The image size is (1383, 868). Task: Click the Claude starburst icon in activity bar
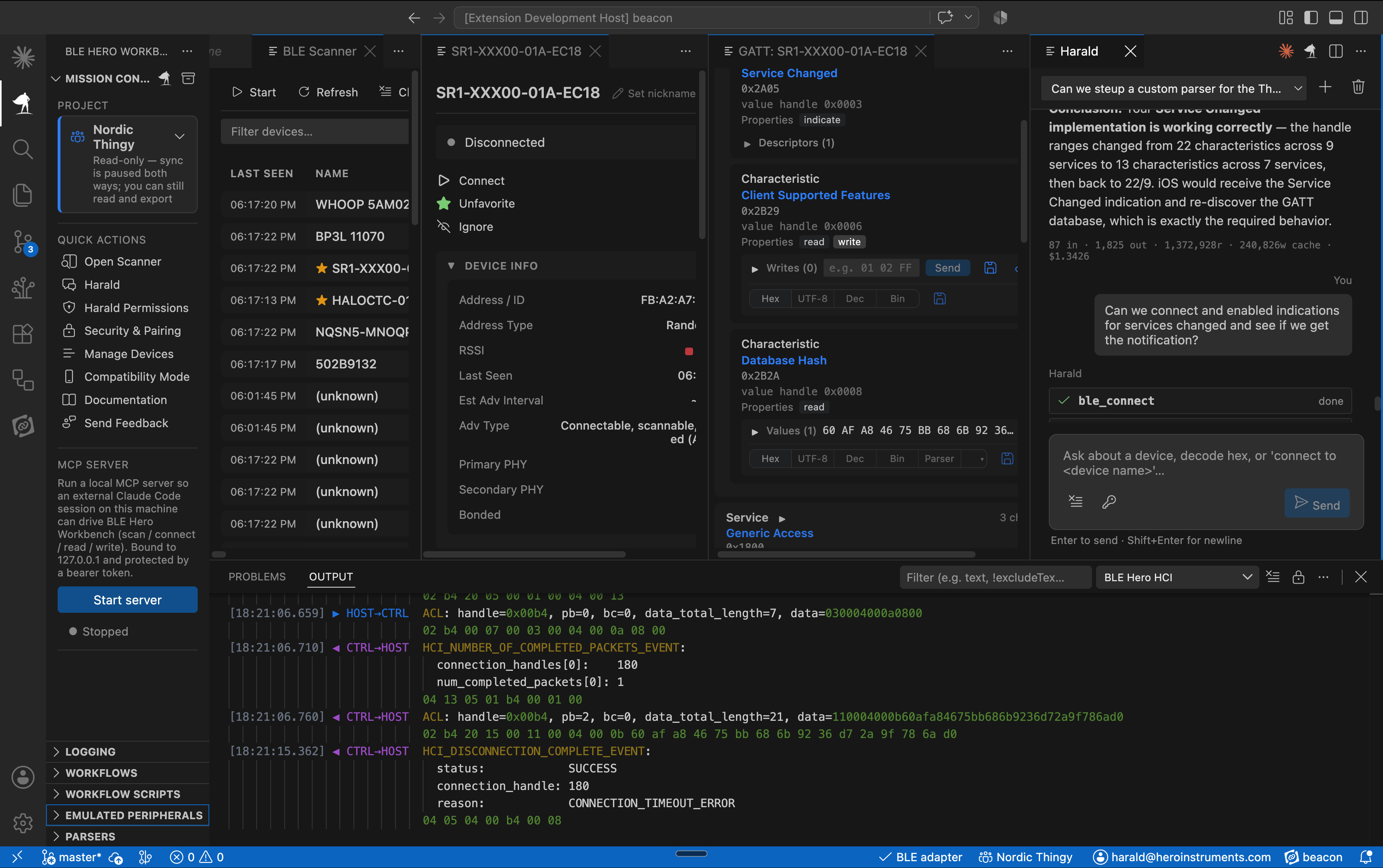click(23, 58)
